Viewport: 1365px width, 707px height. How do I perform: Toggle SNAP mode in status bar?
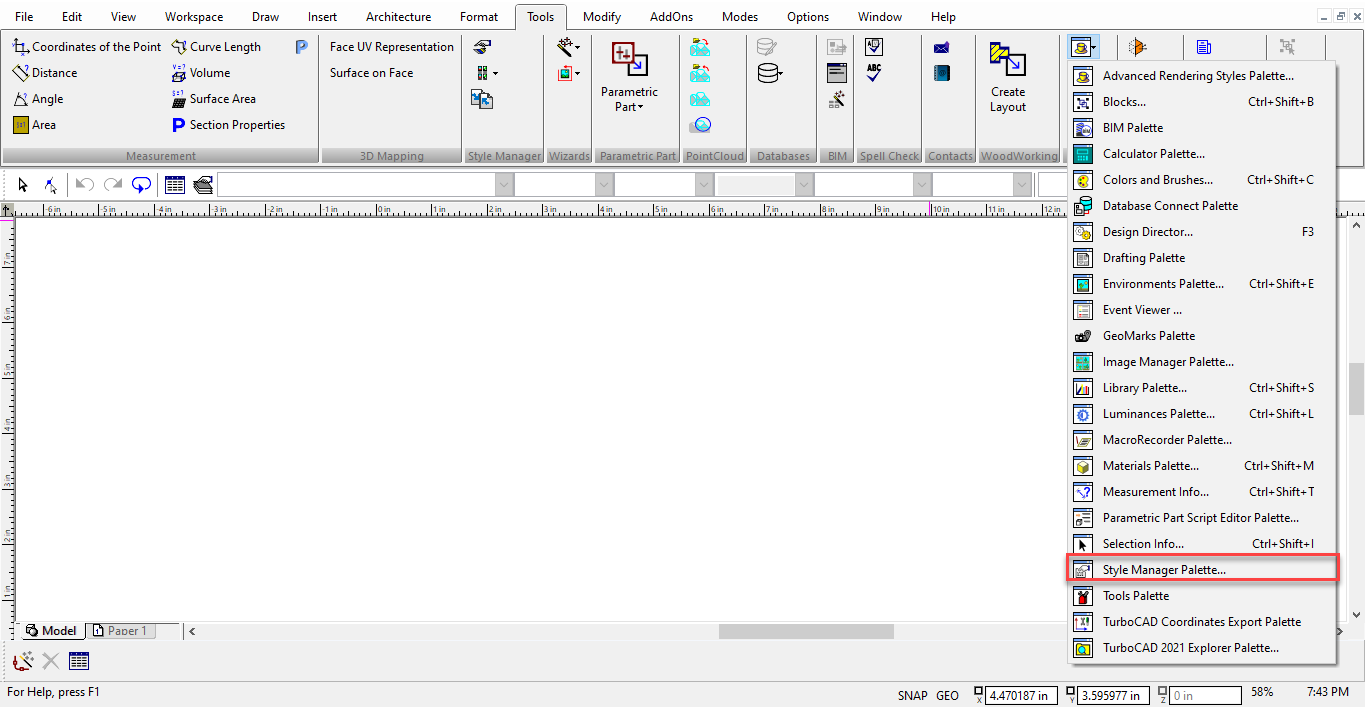coord(912,695)
